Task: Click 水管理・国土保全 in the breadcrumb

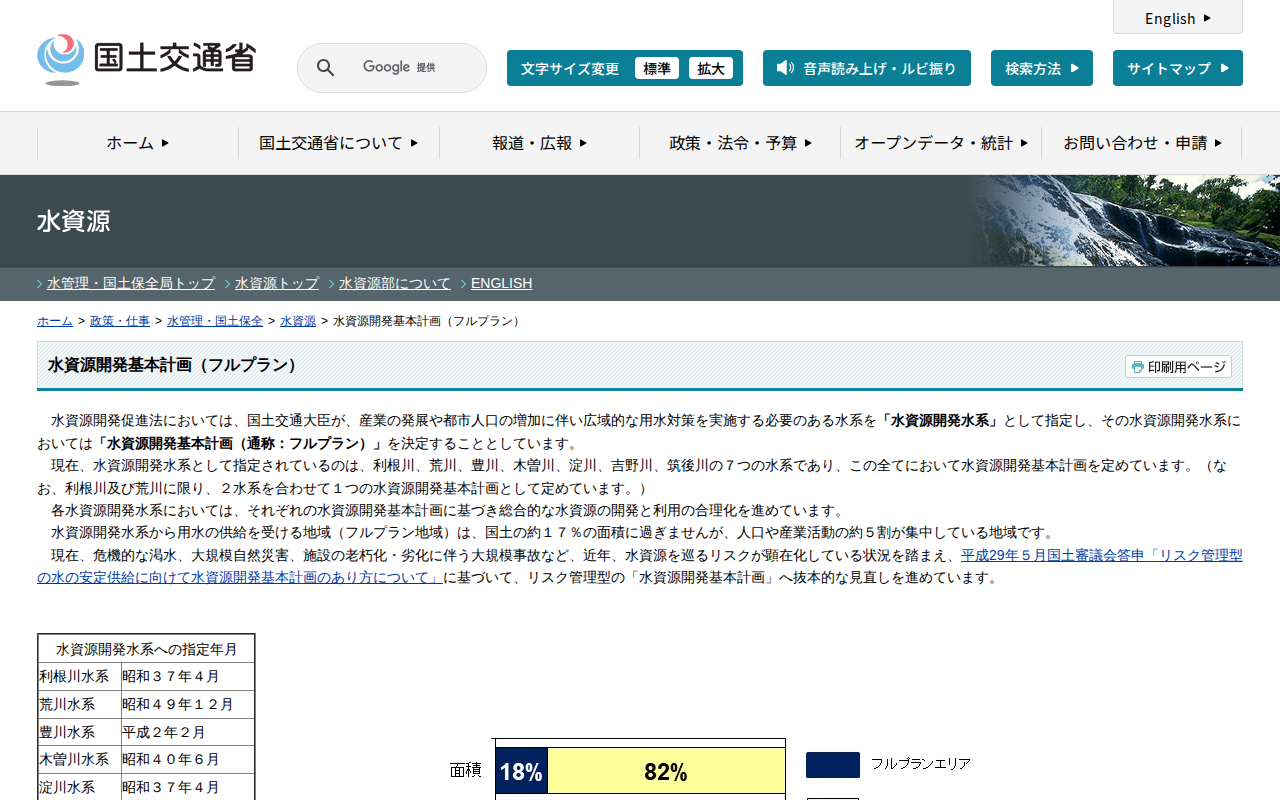Action: 215,321
